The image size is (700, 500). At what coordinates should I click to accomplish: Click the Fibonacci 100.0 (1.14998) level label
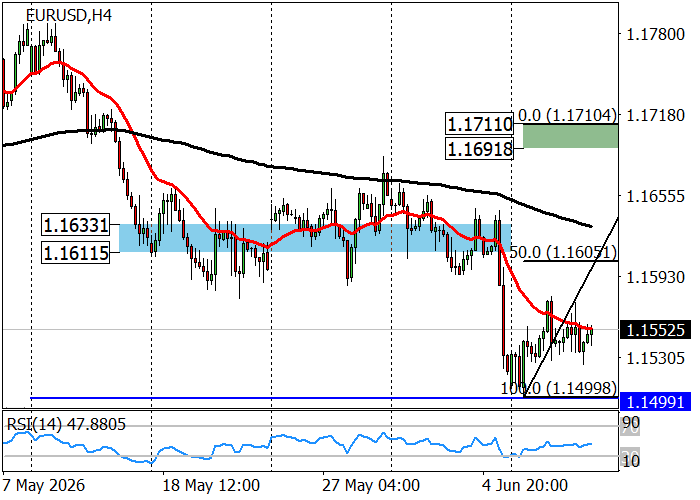[x=559, y=388]
